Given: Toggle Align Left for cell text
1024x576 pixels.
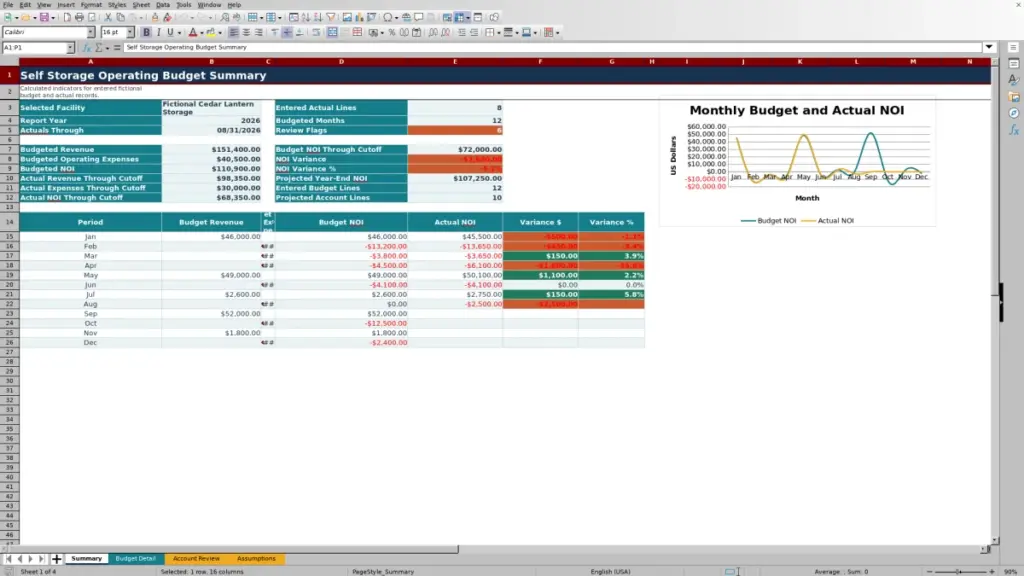Looking at the screenshot, I should click(x=234, y=32).
